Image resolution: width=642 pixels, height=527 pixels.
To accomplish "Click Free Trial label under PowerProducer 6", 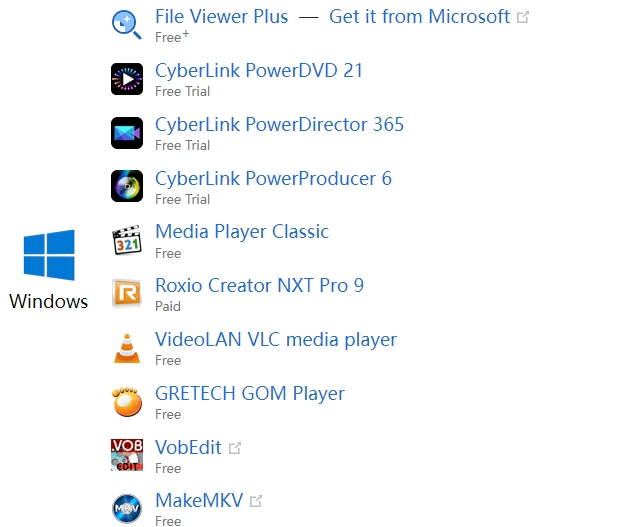I will point(183,199).
